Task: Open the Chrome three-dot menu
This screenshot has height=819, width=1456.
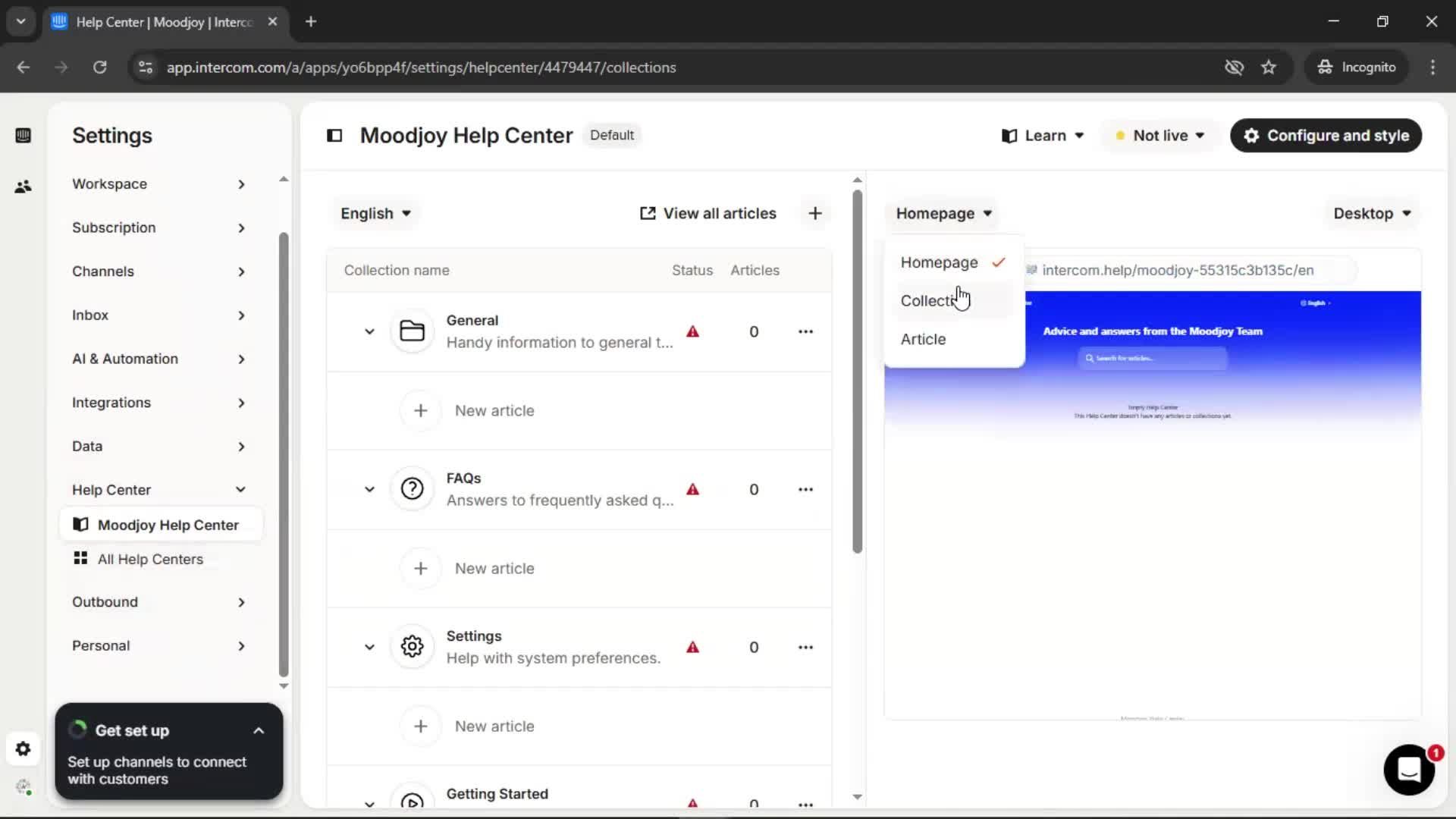Action: pyautogui.click(x=1432, y=67)
